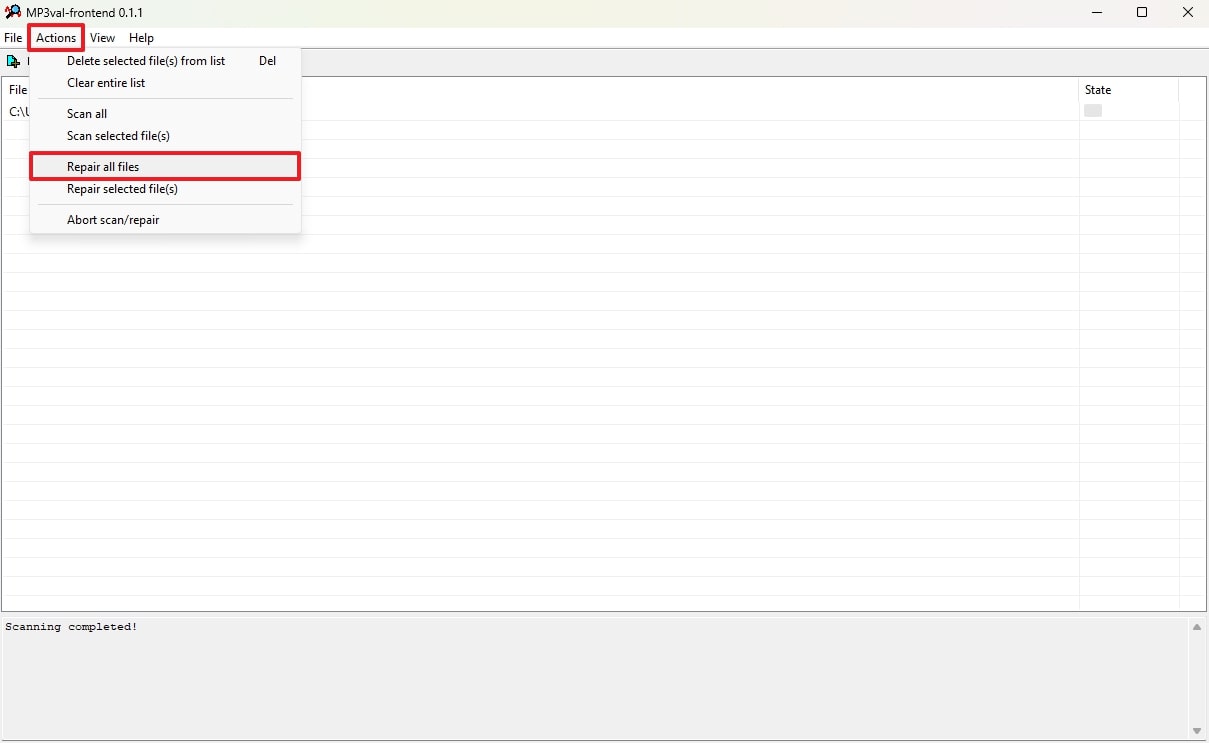Click the State column header
The image size is (1209, 743).
point(1098,90)
